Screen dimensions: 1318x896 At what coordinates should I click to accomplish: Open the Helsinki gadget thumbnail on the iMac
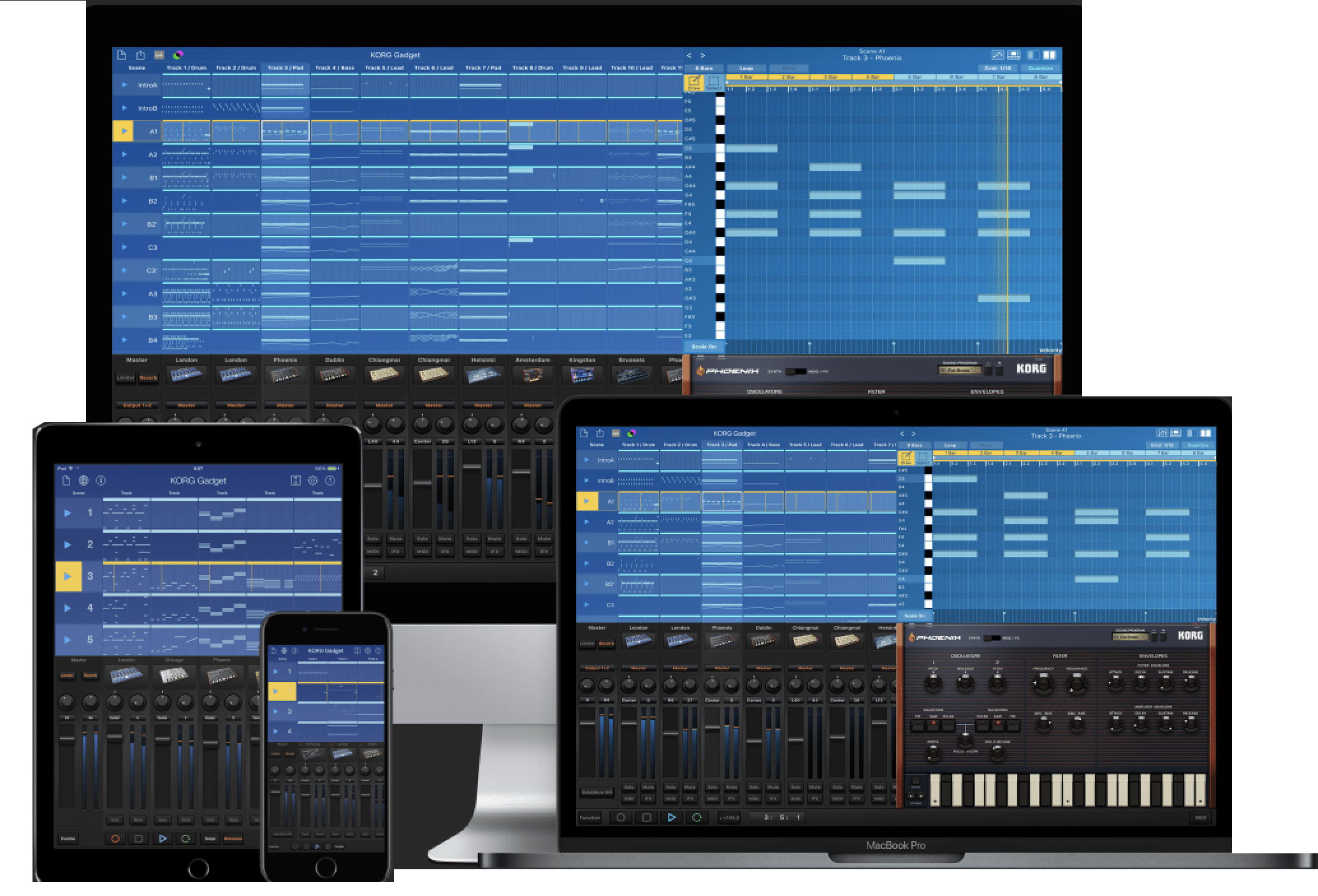tap(483, 376)
